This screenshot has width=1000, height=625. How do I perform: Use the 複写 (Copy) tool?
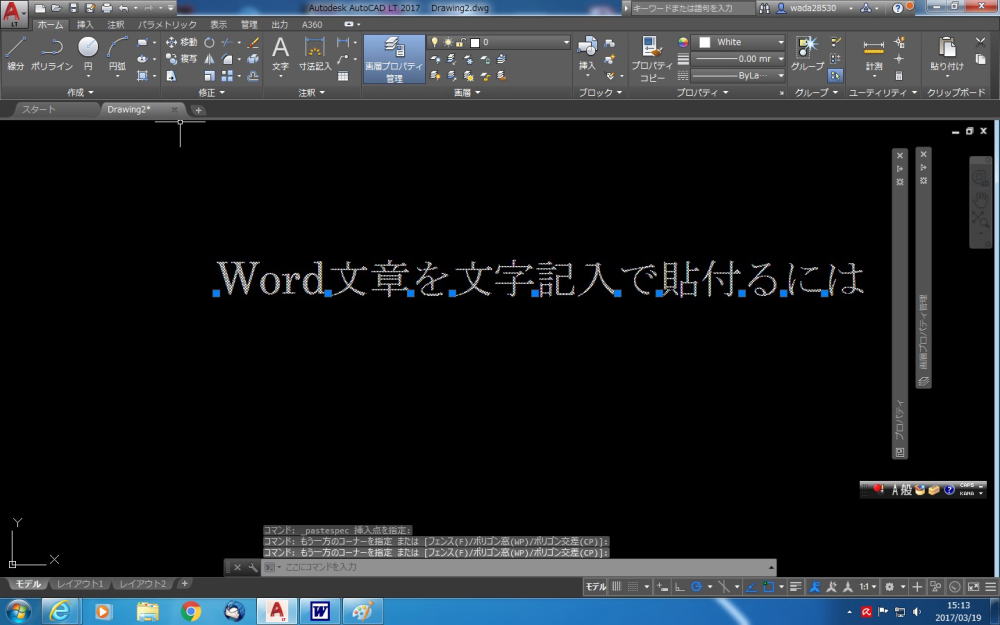point(182,59)
